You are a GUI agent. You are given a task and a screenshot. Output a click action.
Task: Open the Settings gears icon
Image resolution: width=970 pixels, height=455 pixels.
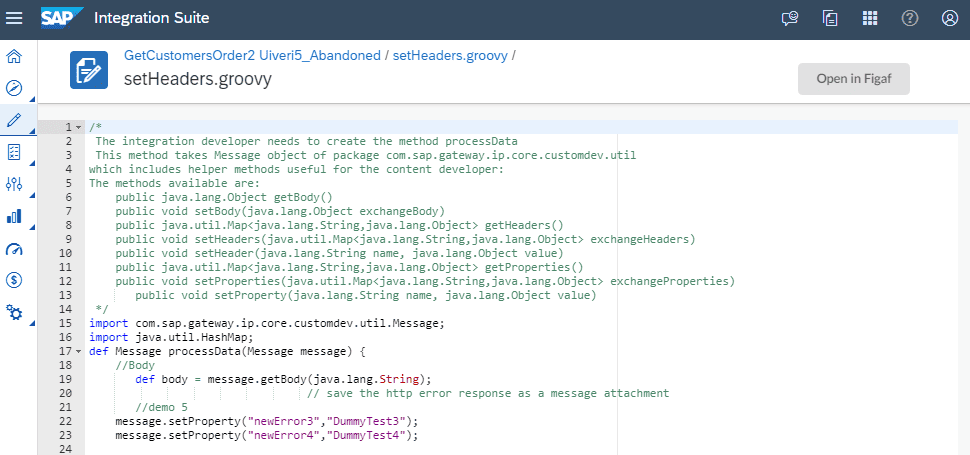[x=14, y=312]
